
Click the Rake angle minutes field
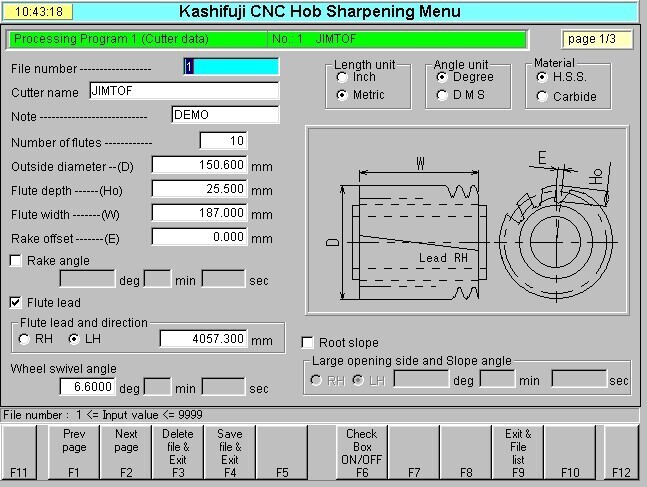point(157,279)
